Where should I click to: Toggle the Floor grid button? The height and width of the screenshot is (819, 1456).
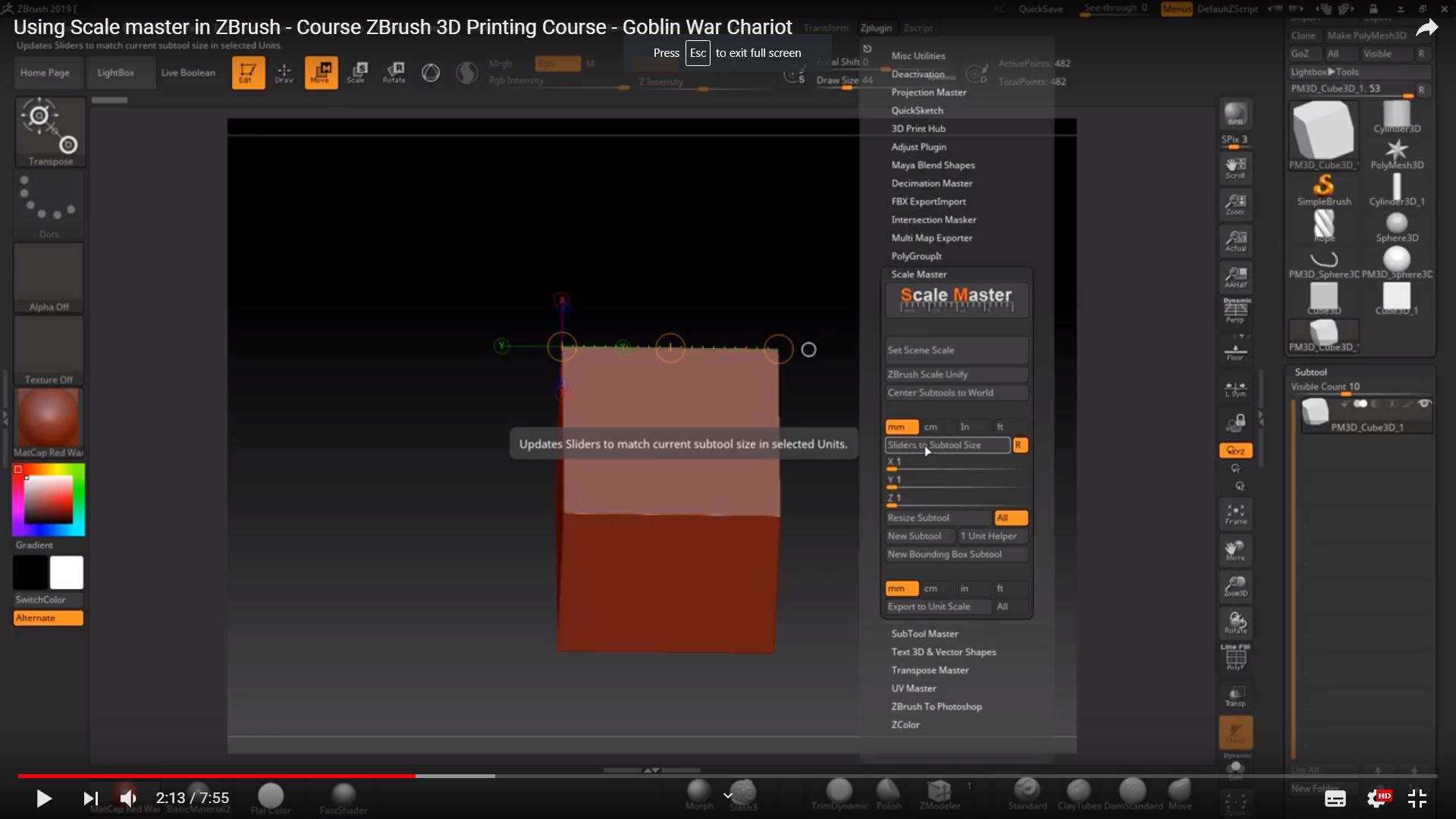coord(1235,350)
